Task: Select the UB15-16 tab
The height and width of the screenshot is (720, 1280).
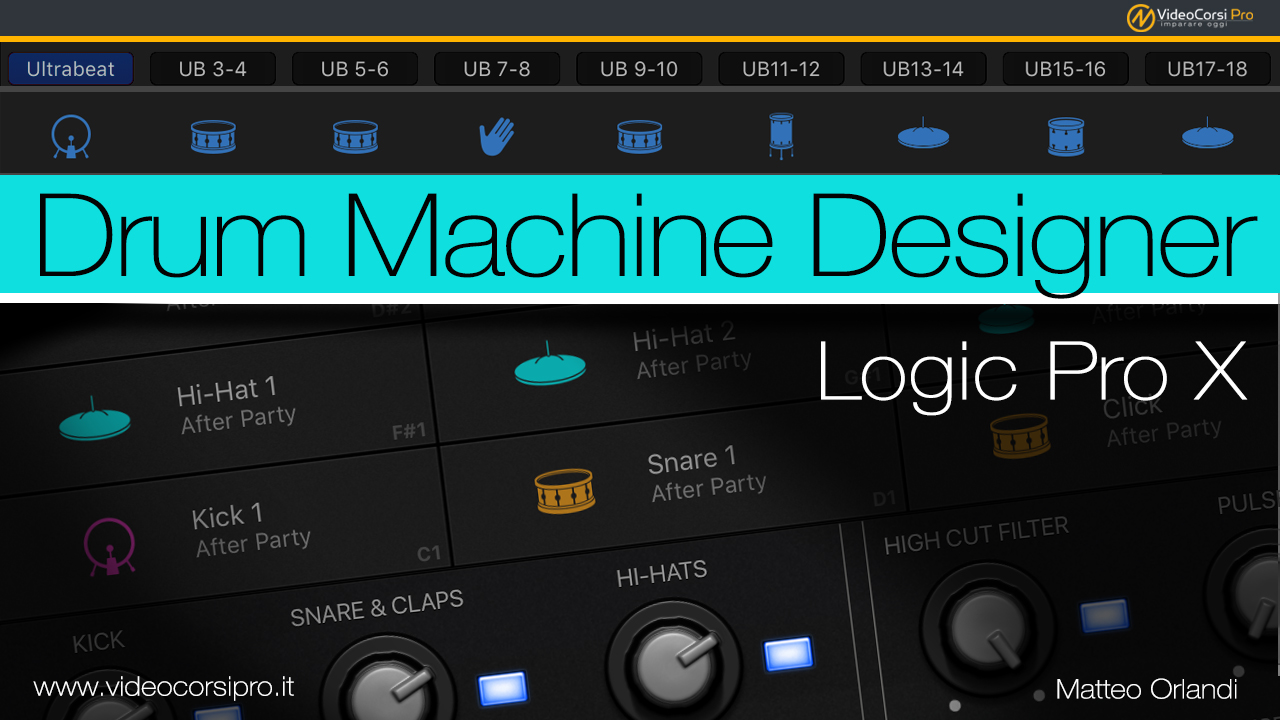Action: pyautogui.click(x=1065, y=69)
